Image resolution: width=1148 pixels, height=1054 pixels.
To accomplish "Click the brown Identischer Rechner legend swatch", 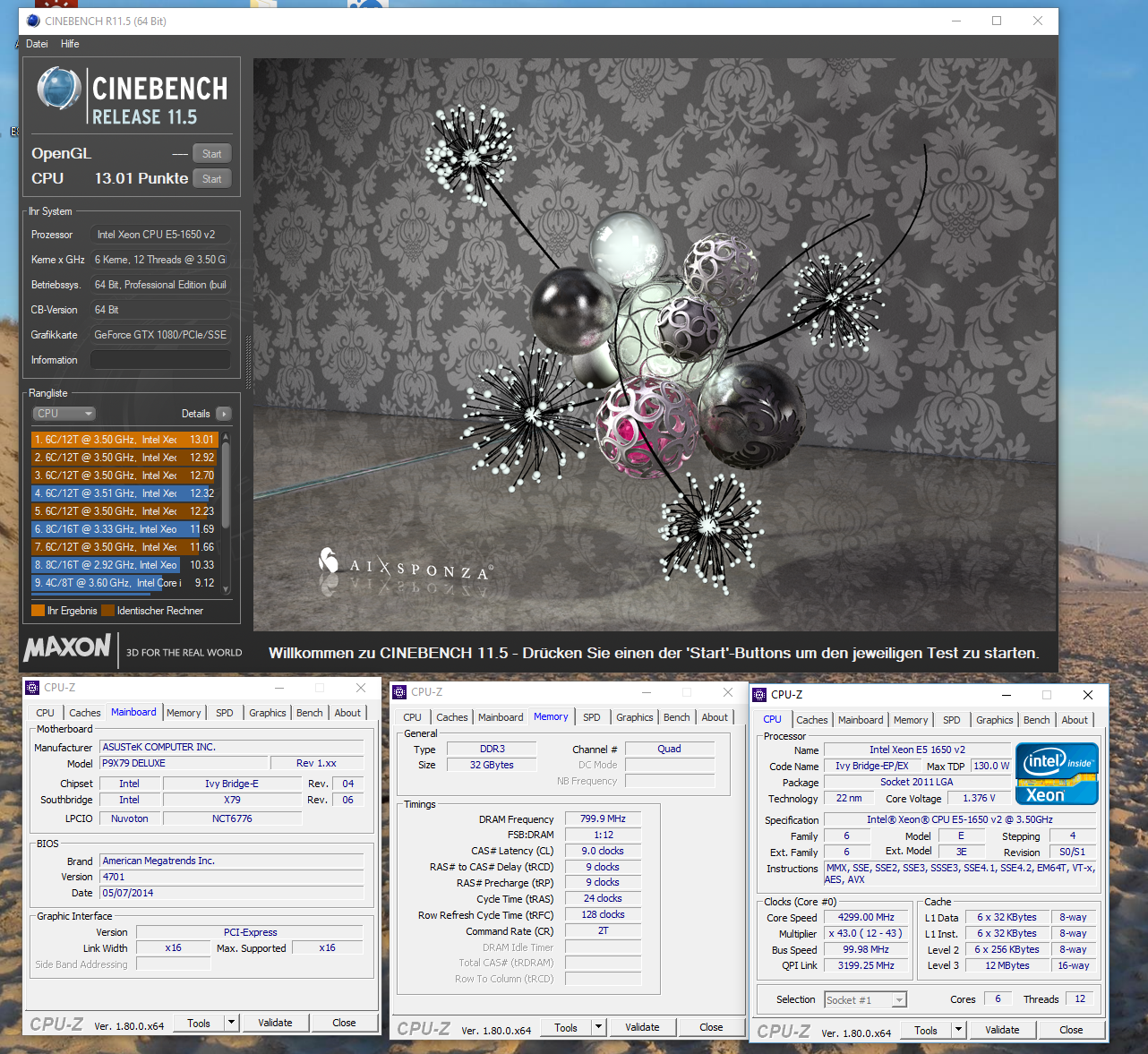I will tap(107, 611).
